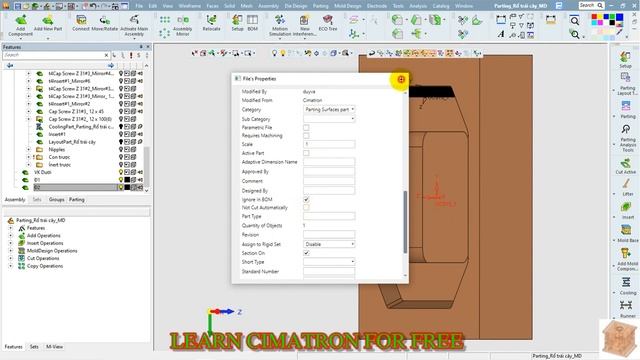Click the Save icon in the quick access bar
The width and height of the screenshot is (640, 360).
(17, 6)
